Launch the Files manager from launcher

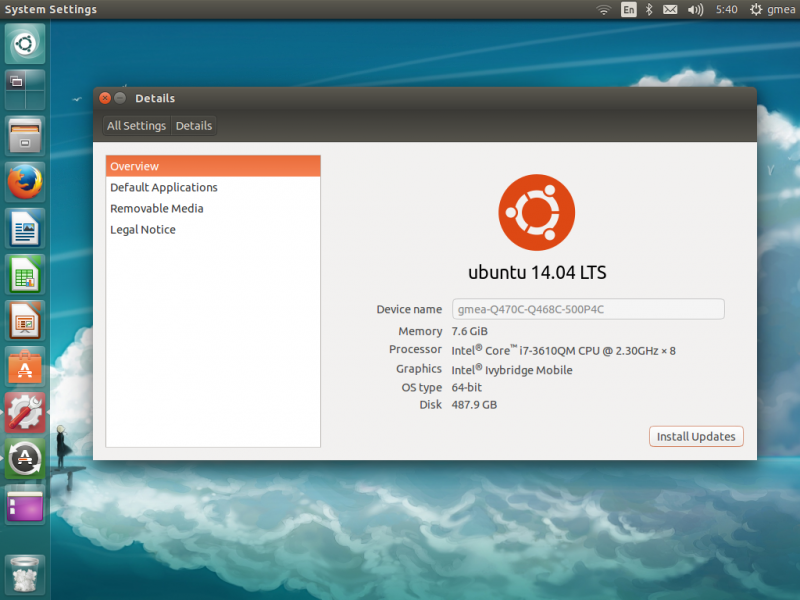coord(25,136)
